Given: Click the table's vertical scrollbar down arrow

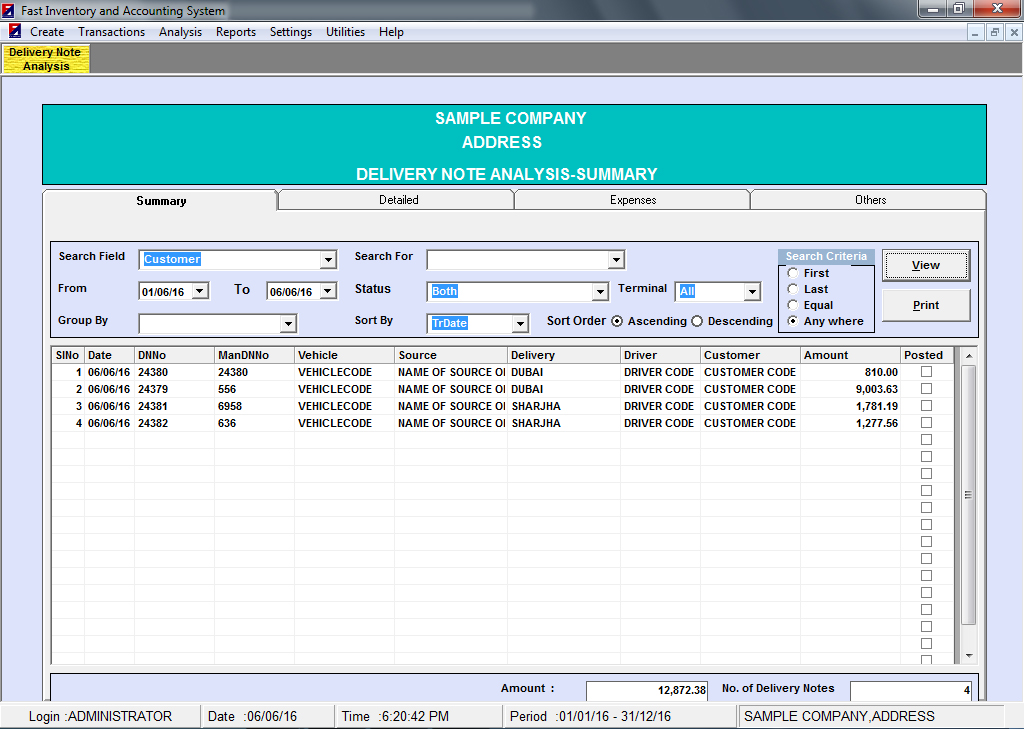Looking at the screenshot, I should 968,656.
